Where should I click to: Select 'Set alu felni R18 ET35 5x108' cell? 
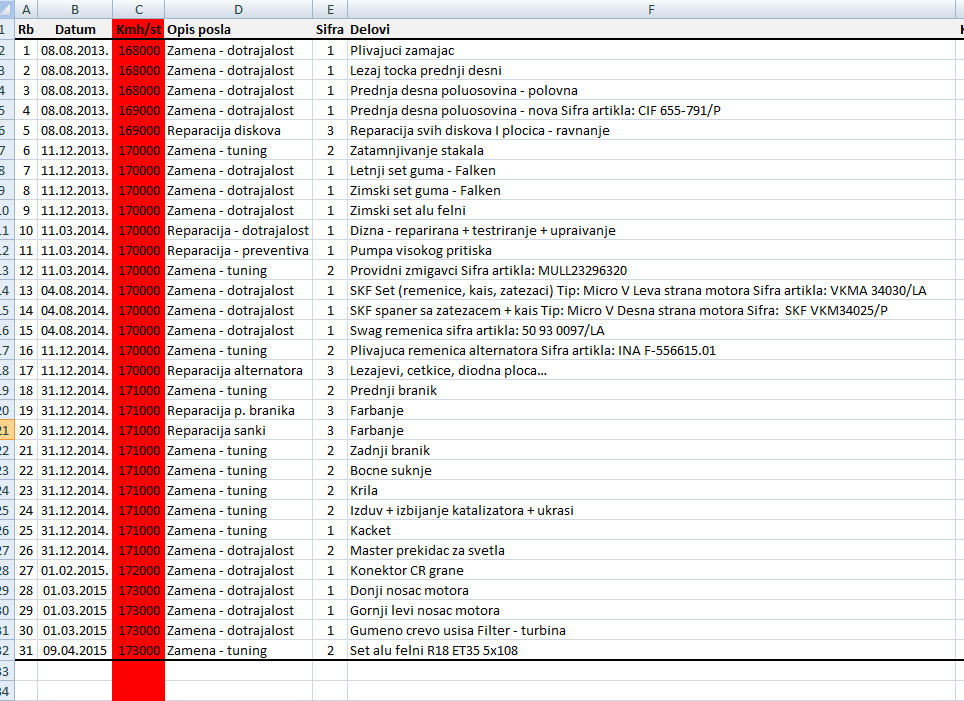click(651, 650)
